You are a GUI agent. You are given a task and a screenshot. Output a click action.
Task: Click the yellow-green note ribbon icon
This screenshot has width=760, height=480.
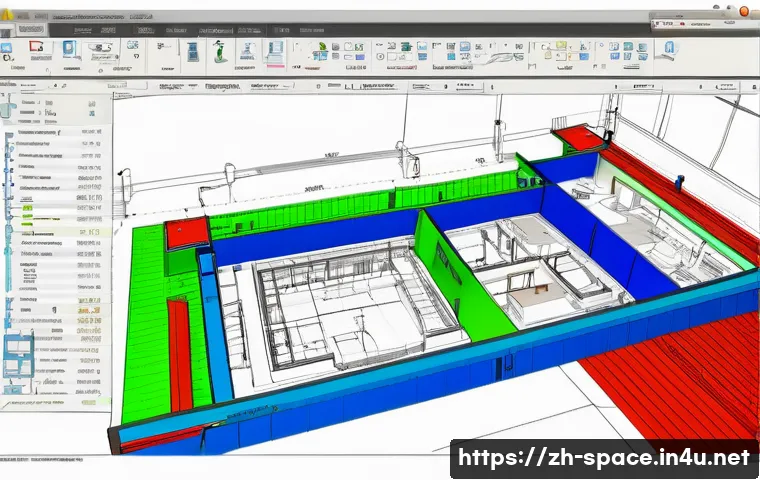[x=561, y=46]
